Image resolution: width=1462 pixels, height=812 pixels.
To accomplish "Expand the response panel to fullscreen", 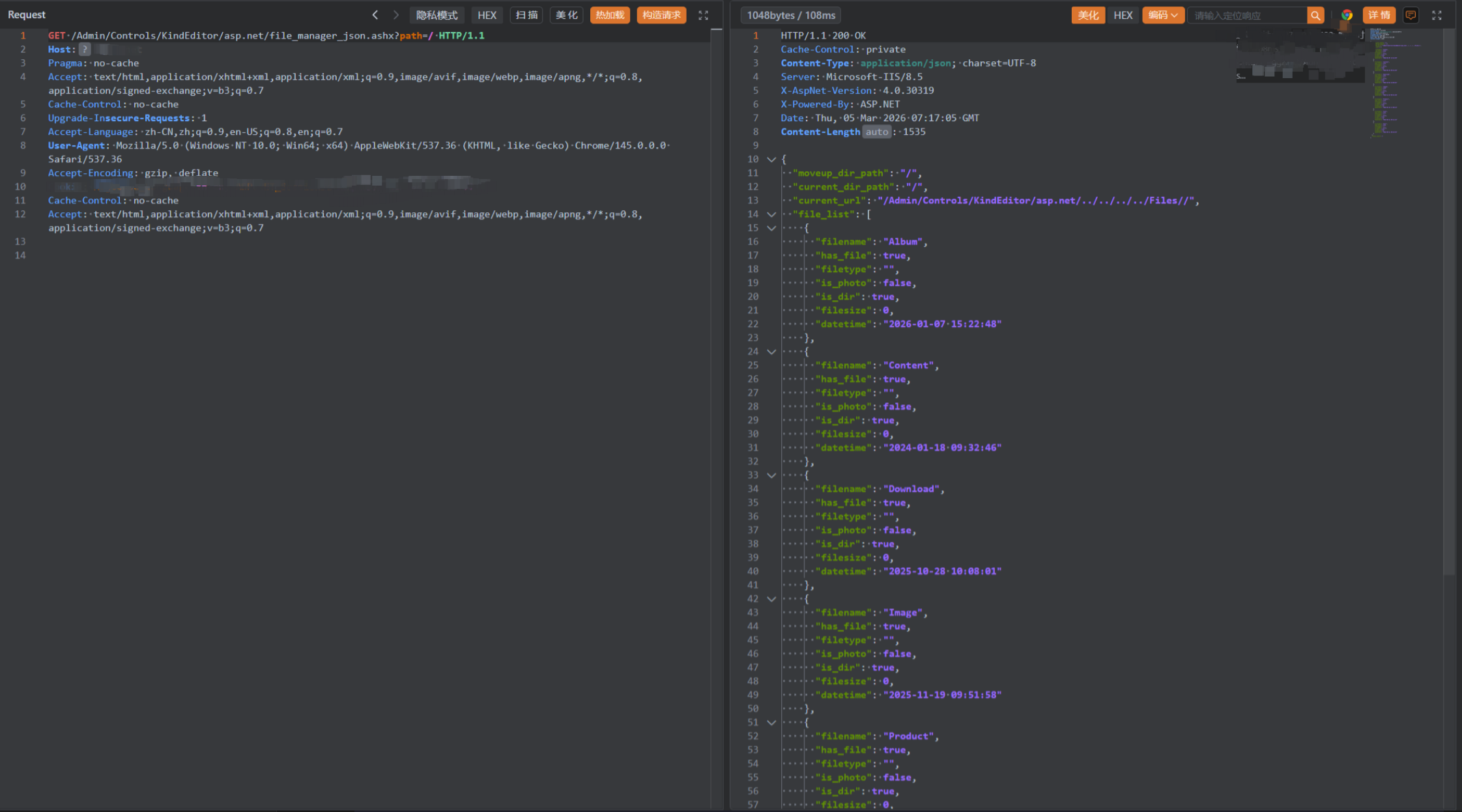I will pyautogui.click(x=1437, y=15).
